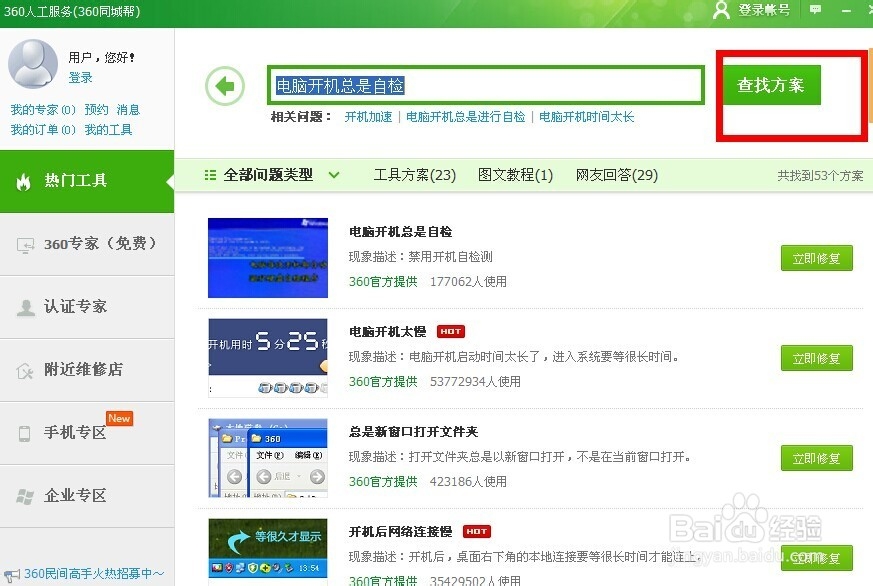873x586 pixels.
Task: Click the folder window thumbnail for 总是新窗口打开文件夹
Action: coord(268,458)
